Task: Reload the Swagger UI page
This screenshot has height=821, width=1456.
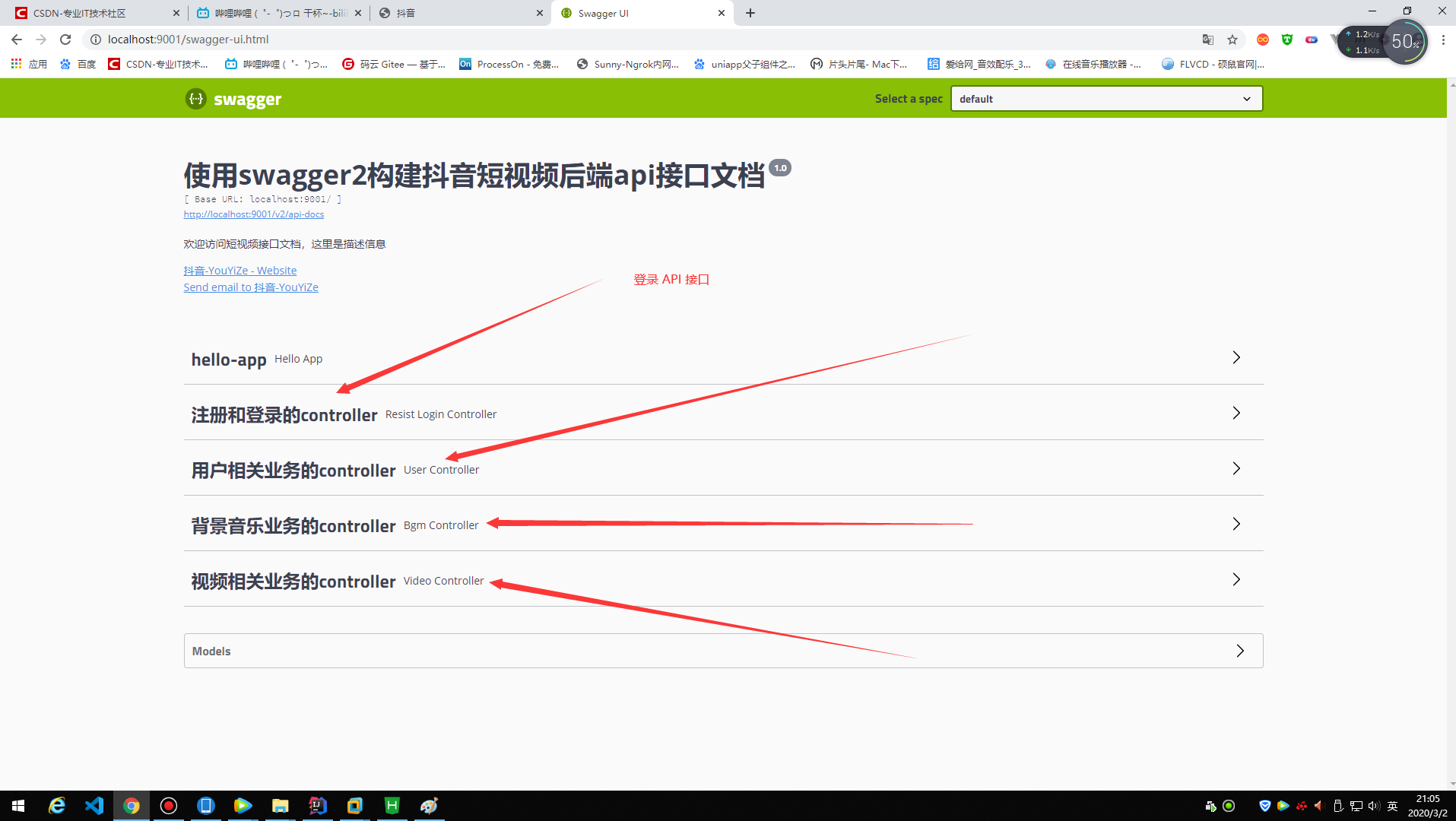Action: 65,40
